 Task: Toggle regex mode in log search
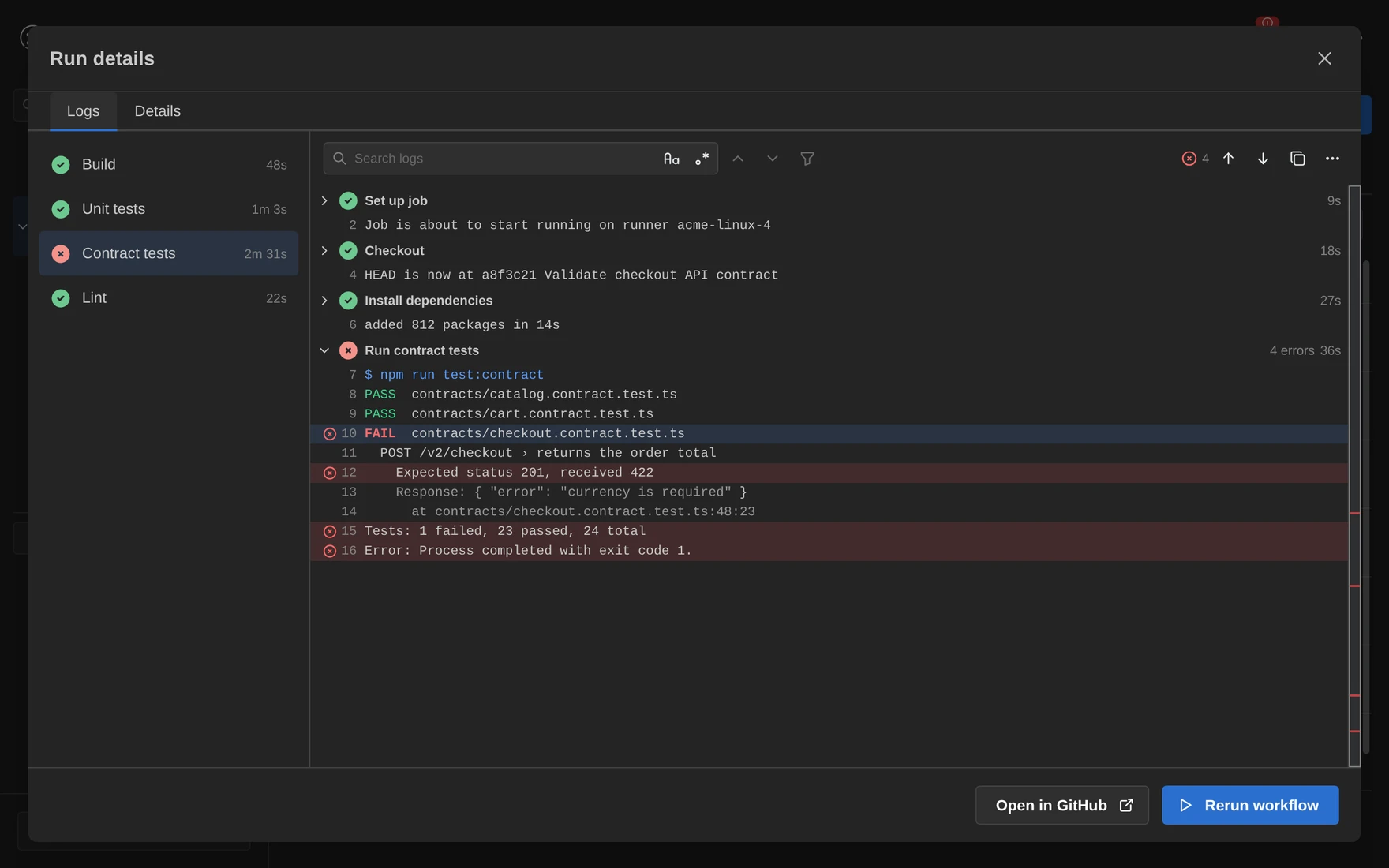702,159
